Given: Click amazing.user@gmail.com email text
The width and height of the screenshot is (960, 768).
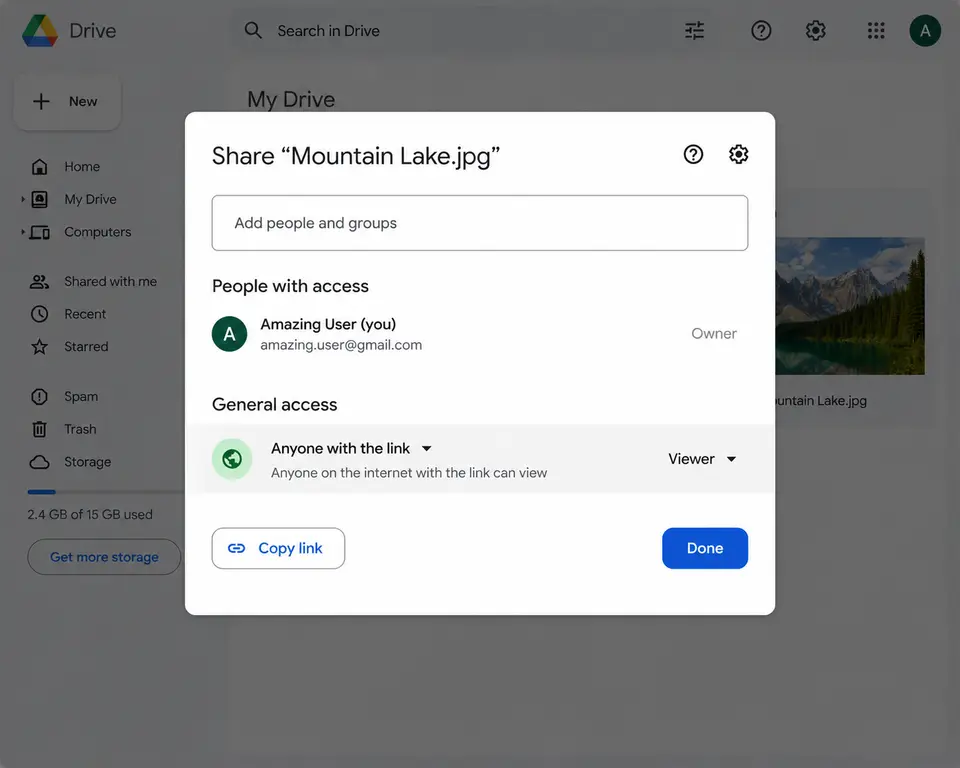Looking at the screenshot, I should tap(341, 345).
